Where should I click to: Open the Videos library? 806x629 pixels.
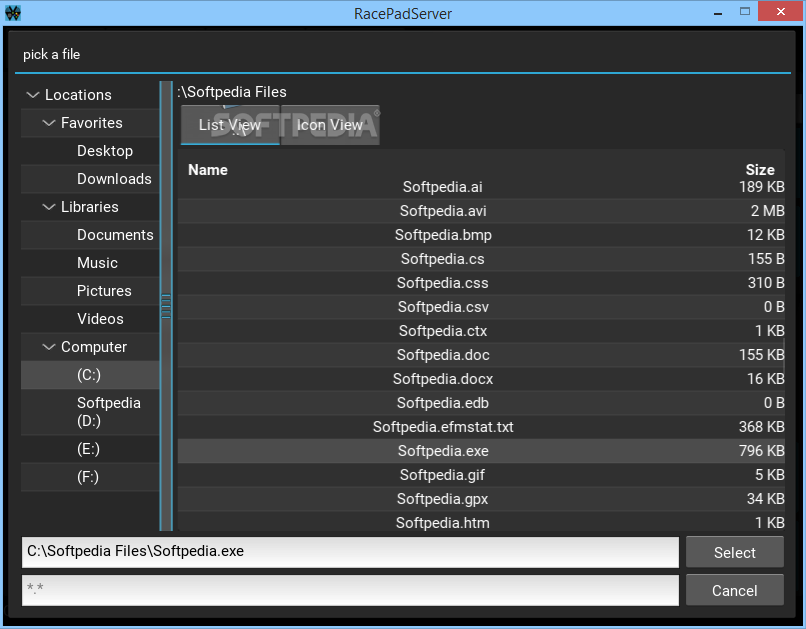pyautogui.click(x=100, y=319)
